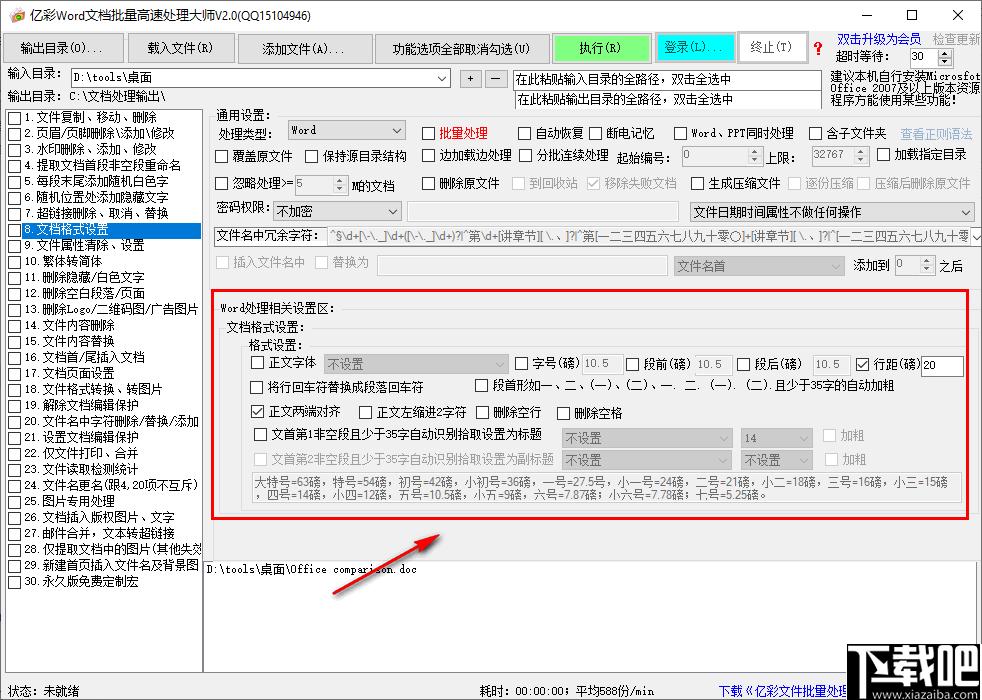Check the 正文左缩进2字符 option
The image size is (982, 700).
click(x=365, y=412)
